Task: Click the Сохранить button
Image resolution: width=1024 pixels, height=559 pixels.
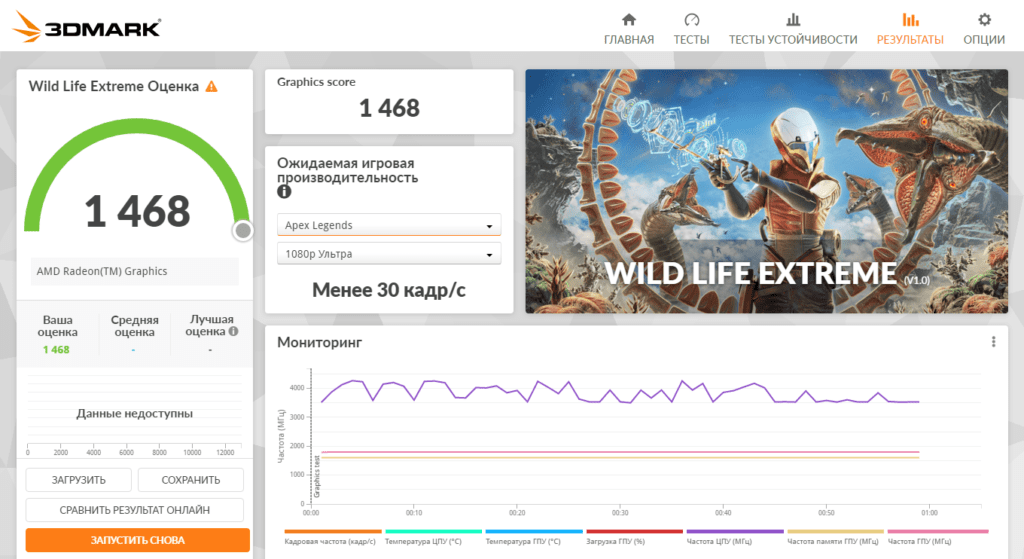Action: 190,480
